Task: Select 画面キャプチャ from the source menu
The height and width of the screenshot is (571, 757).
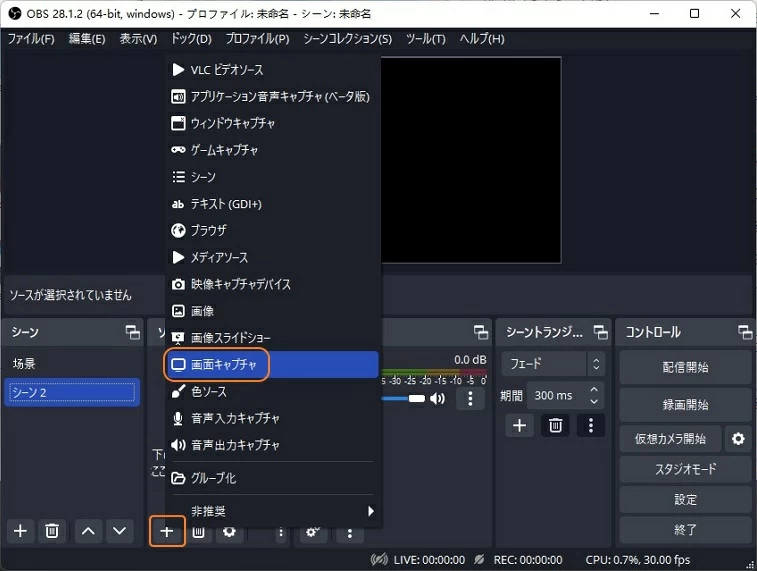Action: pyautogui.click(x=273, y=364)
